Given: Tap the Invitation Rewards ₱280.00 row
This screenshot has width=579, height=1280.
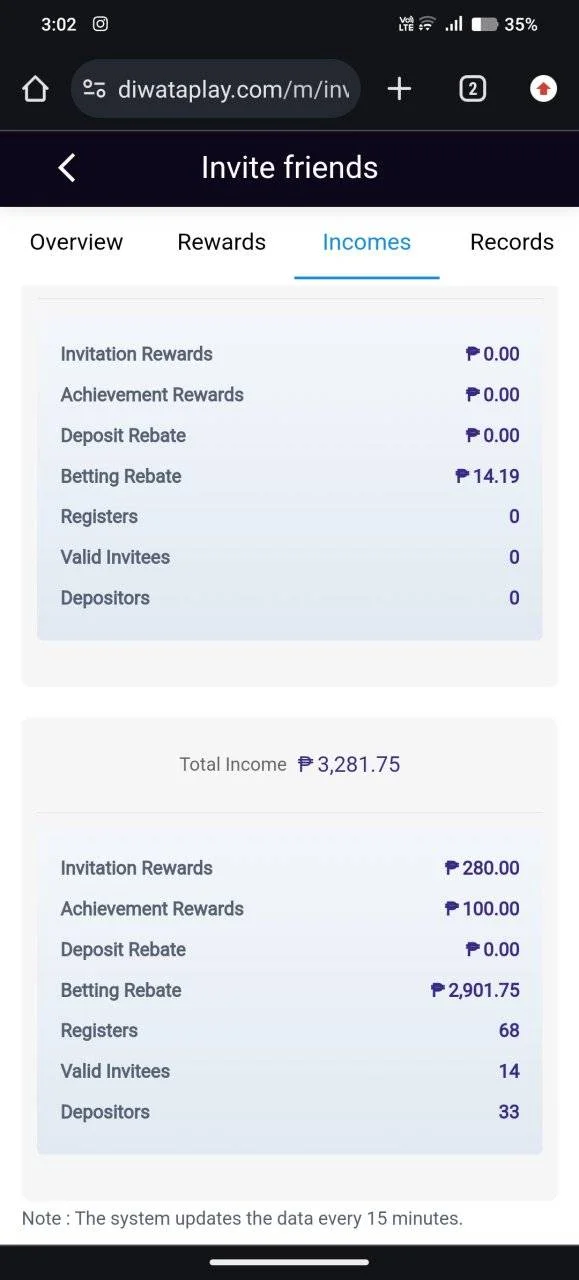Looking at the screenshot, I should coord(290,868).
